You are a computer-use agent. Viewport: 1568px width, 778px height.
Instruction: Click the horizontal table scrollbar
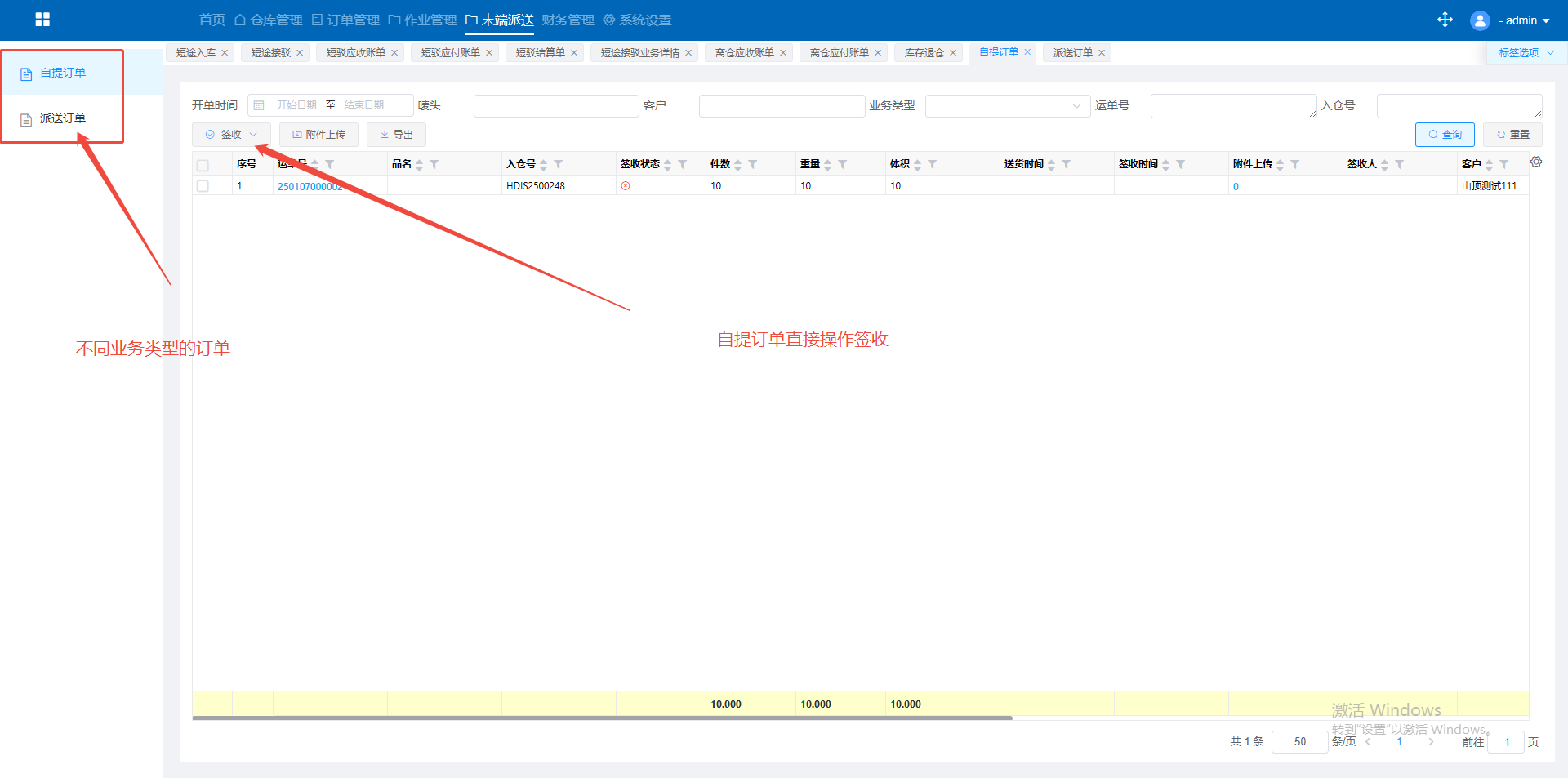click(602, 718)
